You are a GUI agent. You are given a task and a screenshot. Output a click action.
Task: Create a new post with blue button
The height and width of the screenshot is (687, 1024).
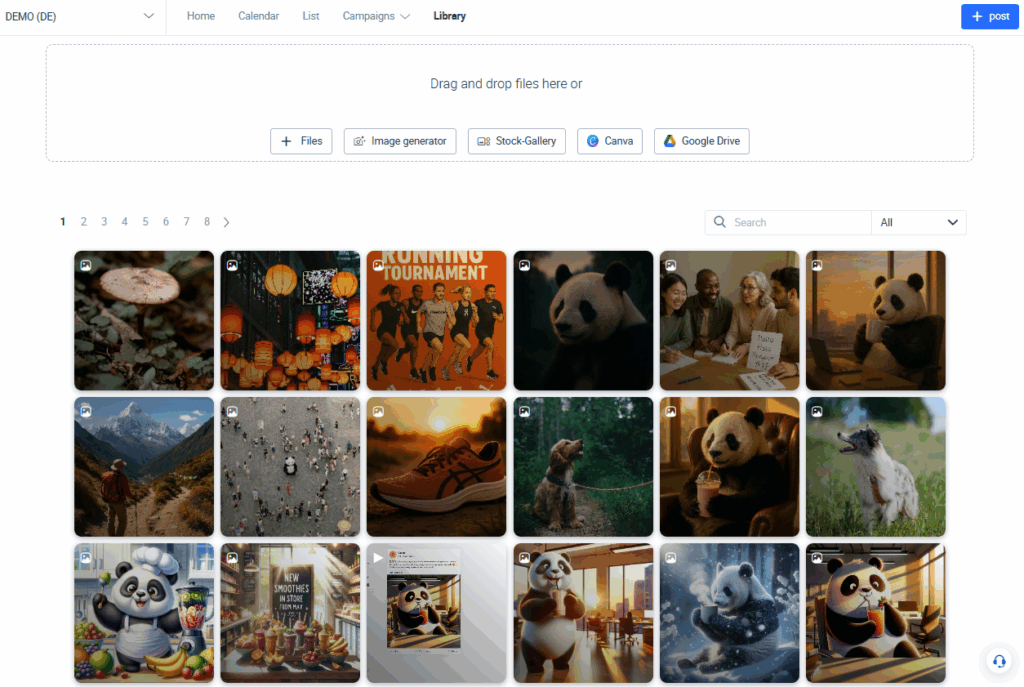(989, 16)
